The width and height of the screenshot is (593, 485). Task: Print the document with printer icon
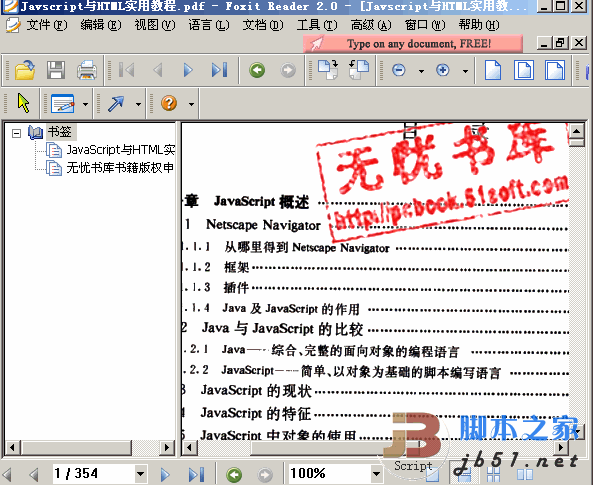click(x=87, y=70)
